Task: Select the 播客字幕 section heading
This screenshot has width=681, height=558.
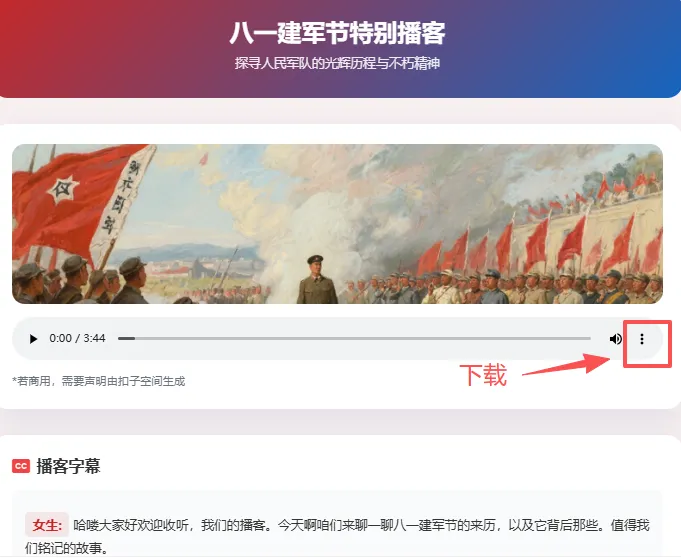Action: click(x=68, y=466)
